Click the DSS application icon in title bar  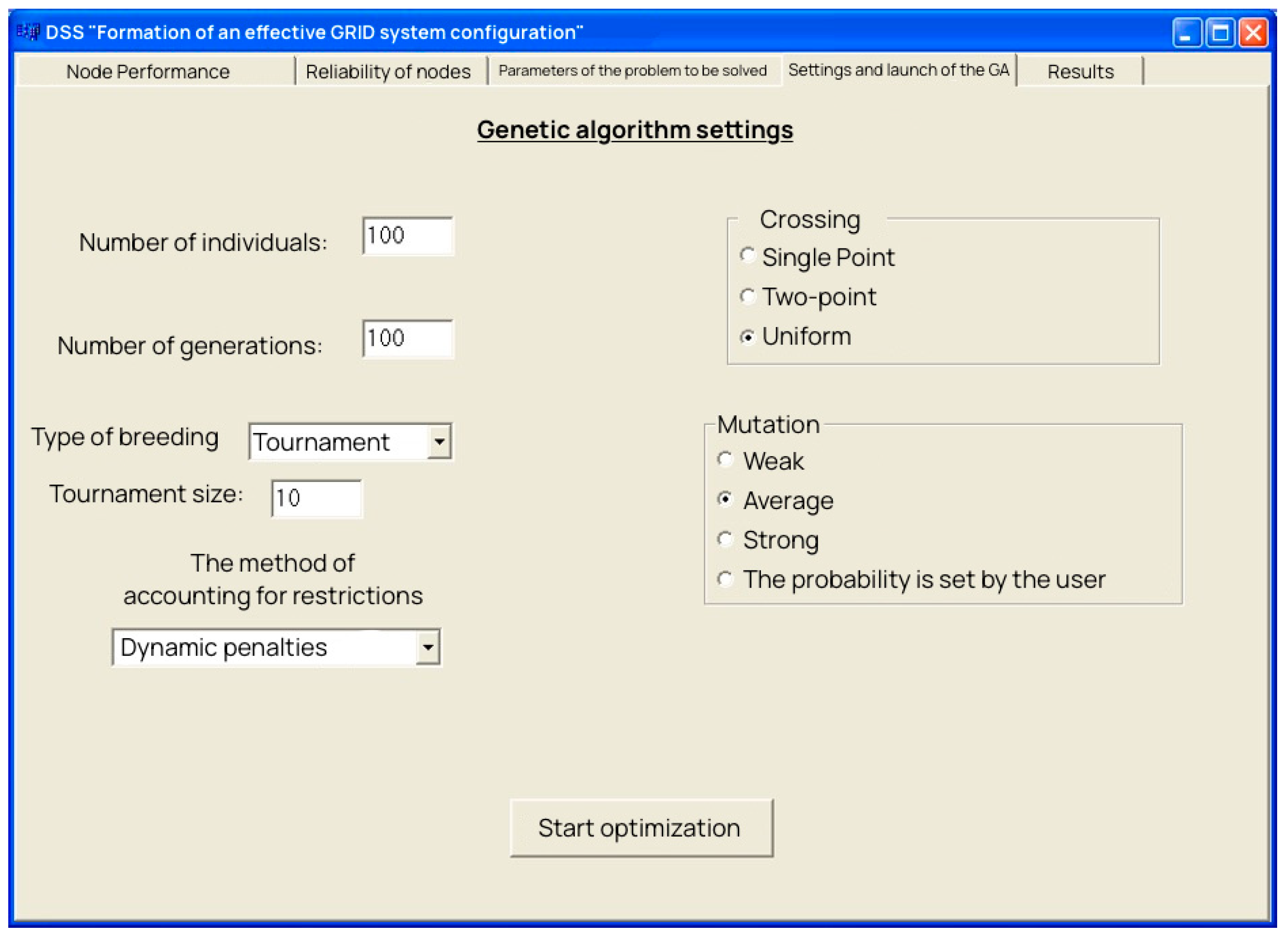click(27, 32)
